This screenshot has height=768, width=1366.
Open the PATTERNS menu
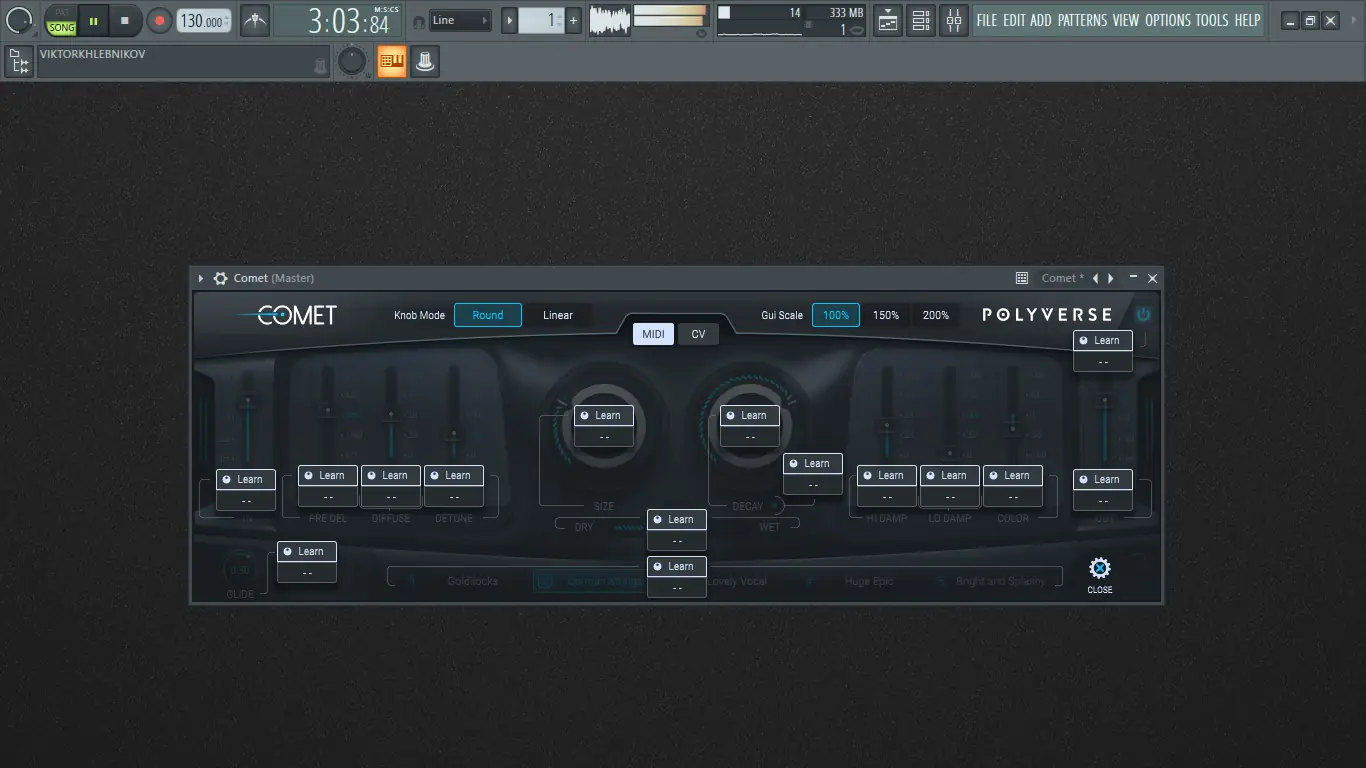click(1082, 20)
